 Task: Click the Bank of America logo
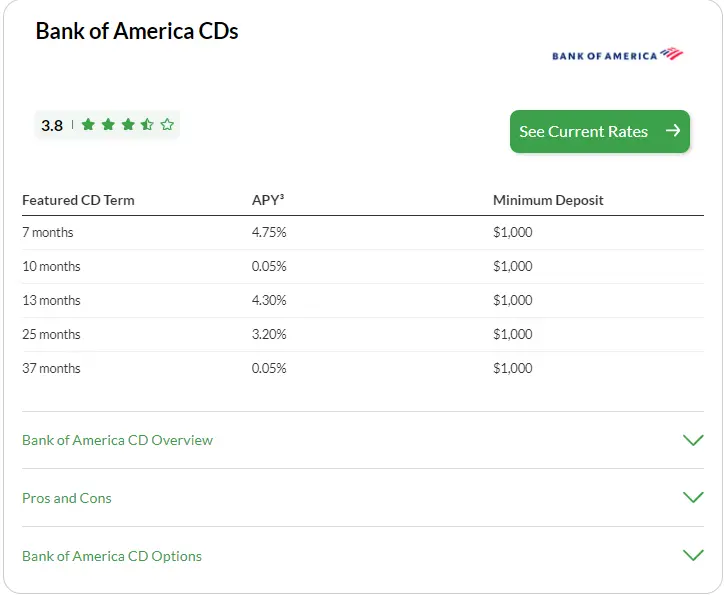pos(617,54)
